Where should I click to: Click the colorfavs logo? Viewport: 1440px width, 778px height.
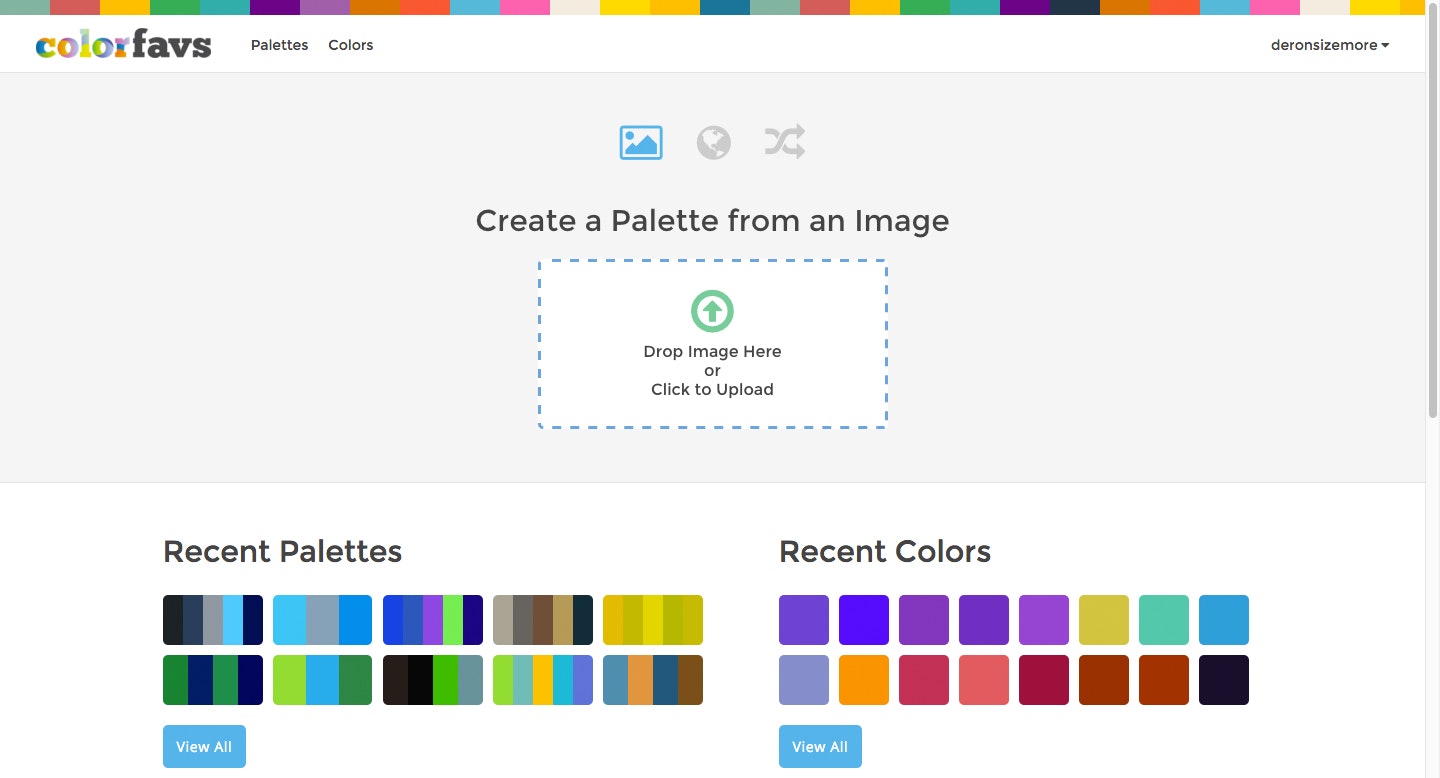tap(122, 44)
